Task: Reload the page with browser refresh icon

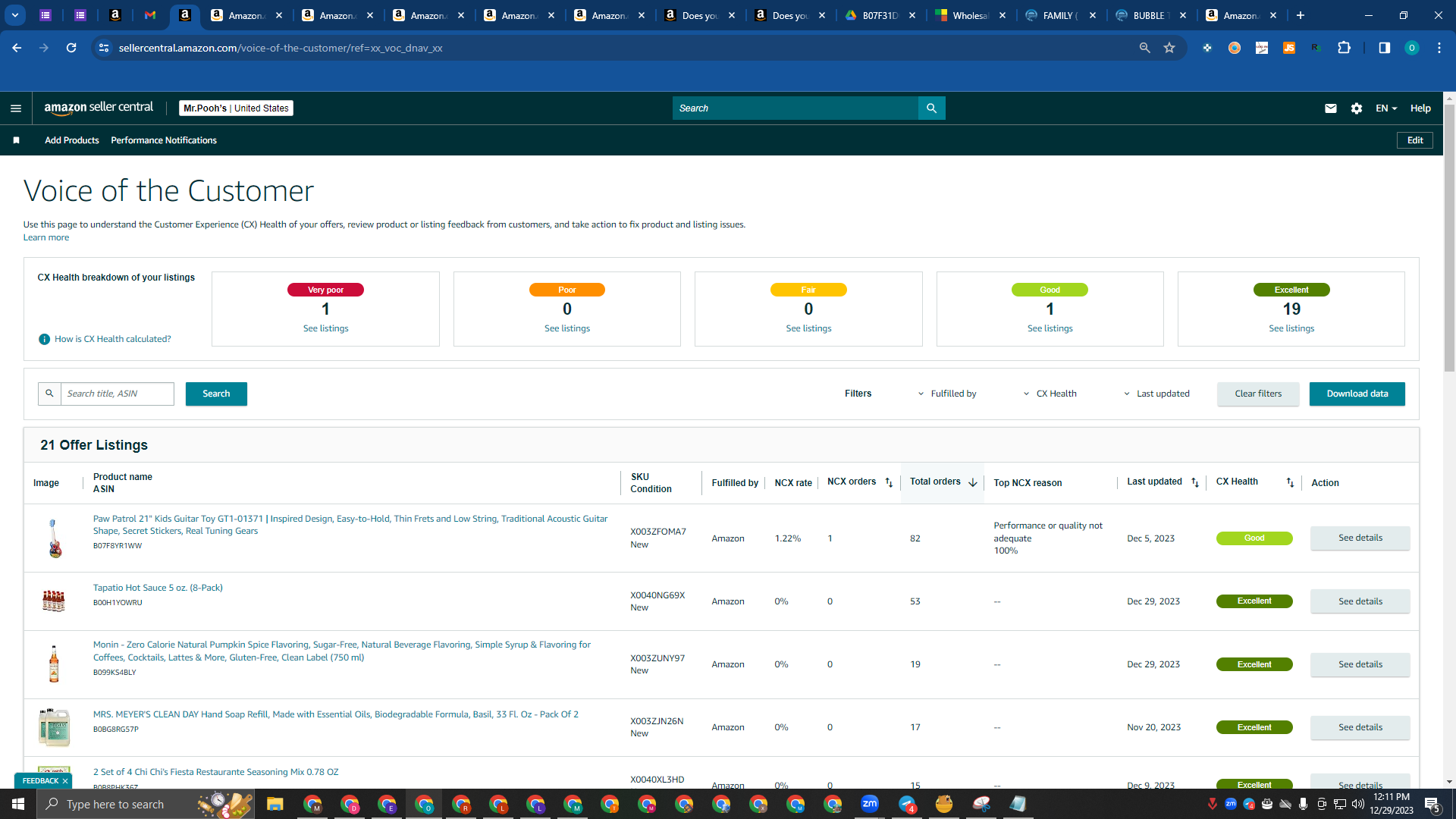Action: point(71,48)
